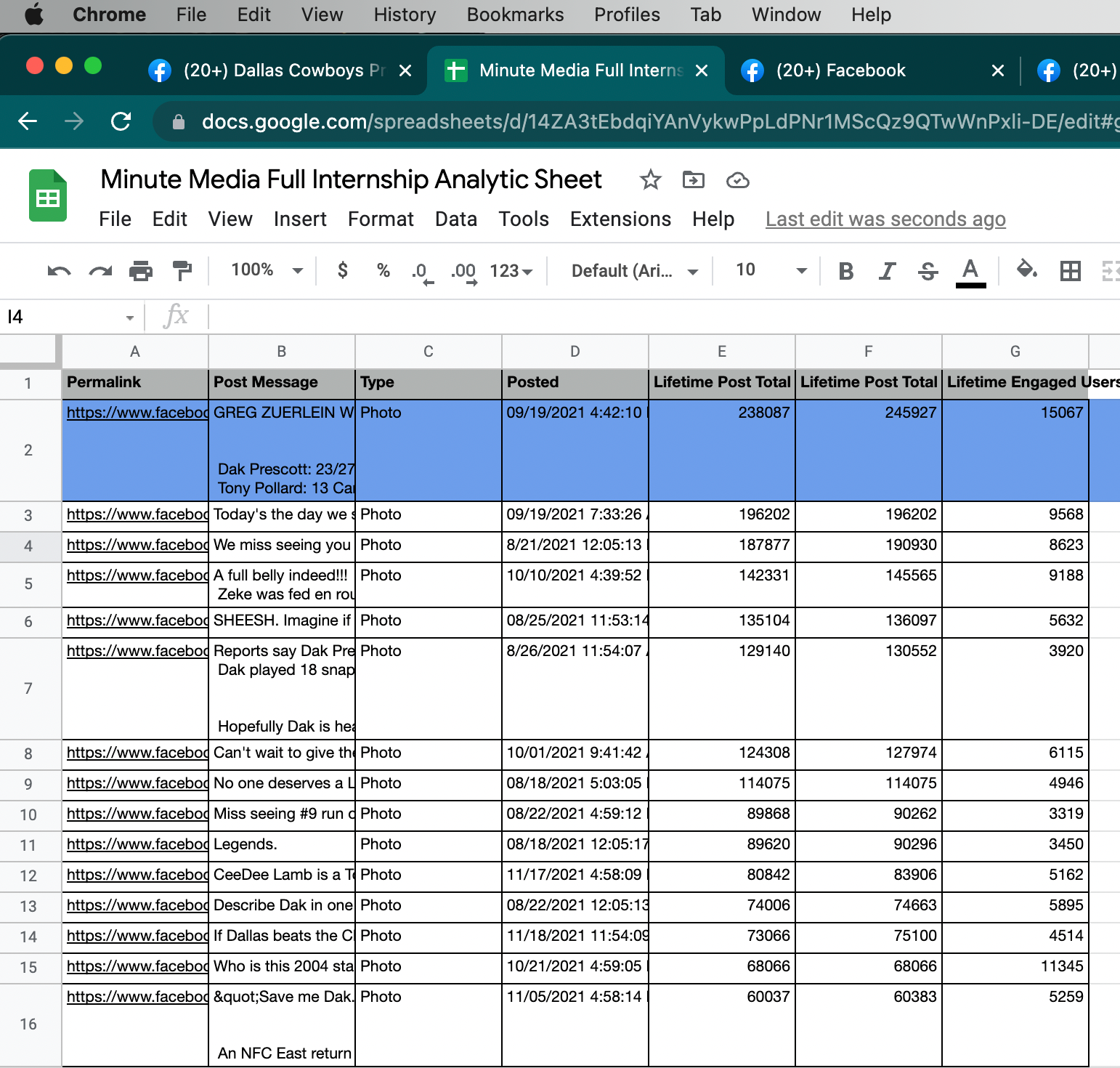Print the spreadsheet with printer icon
Screen dimensions: 1120x1068
(x=141, y=271)
